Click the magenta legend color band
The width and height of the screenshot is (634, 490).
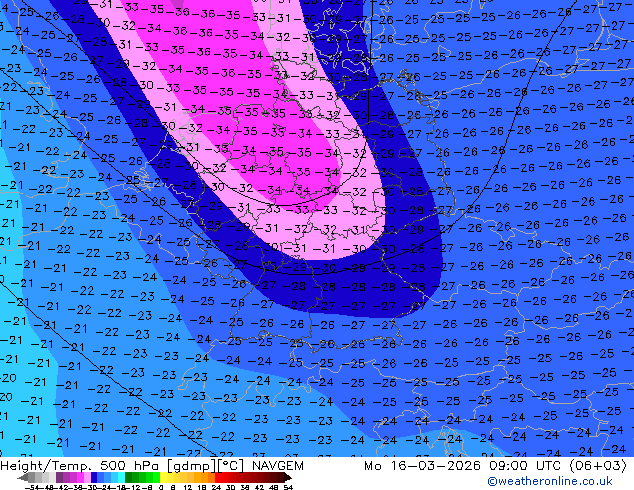(x=80, y=478)
